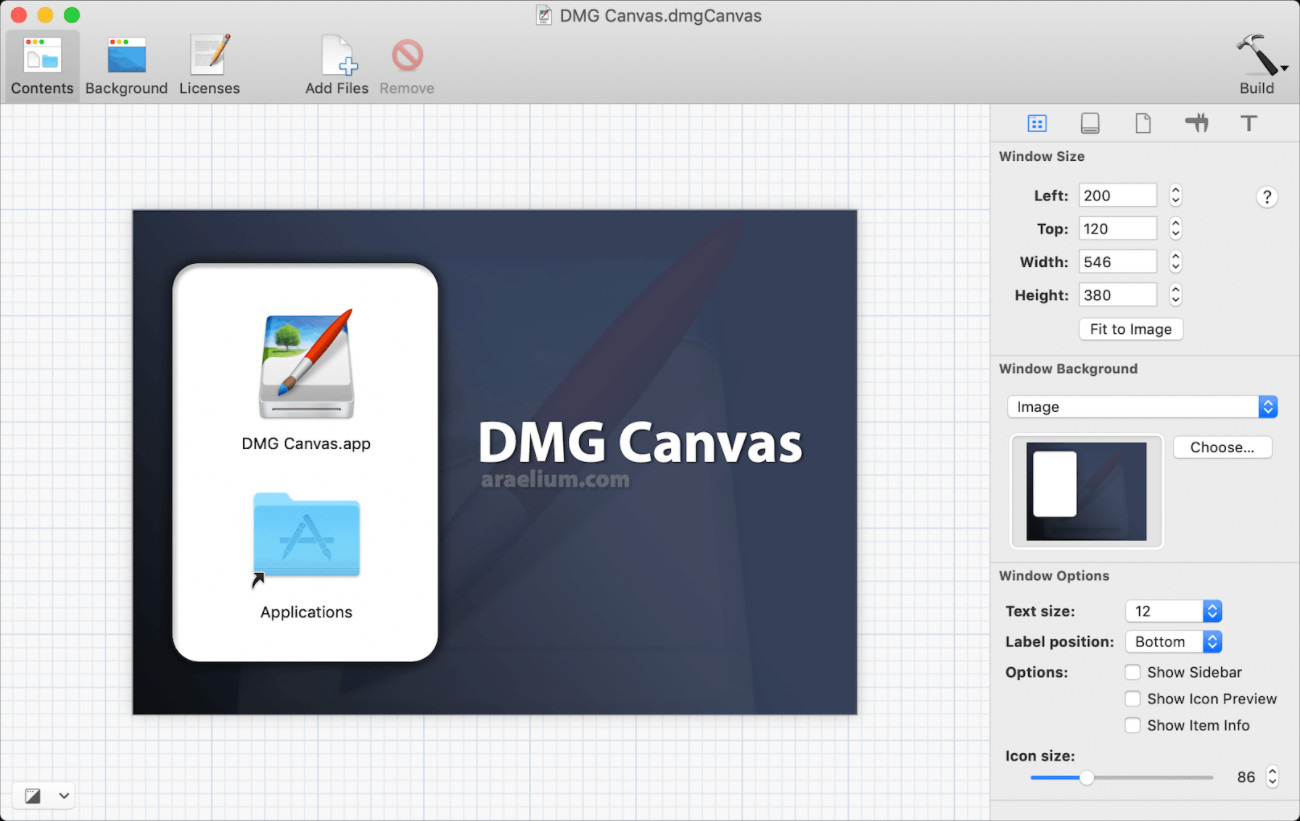1300x821 pixels.
Task: Click the Width value field
Action: pyautogui.click(x=1117, y=262)
